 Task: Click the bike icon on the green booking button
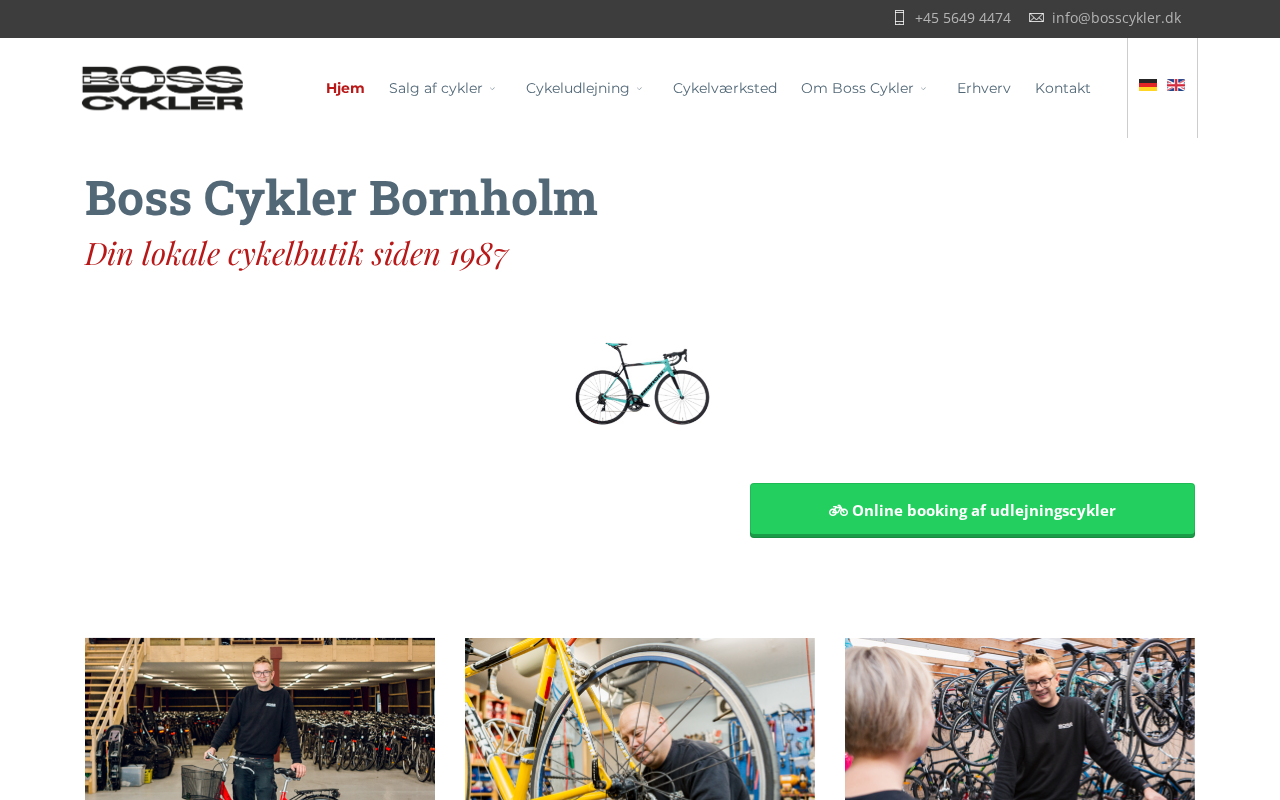tap(838, 511)
